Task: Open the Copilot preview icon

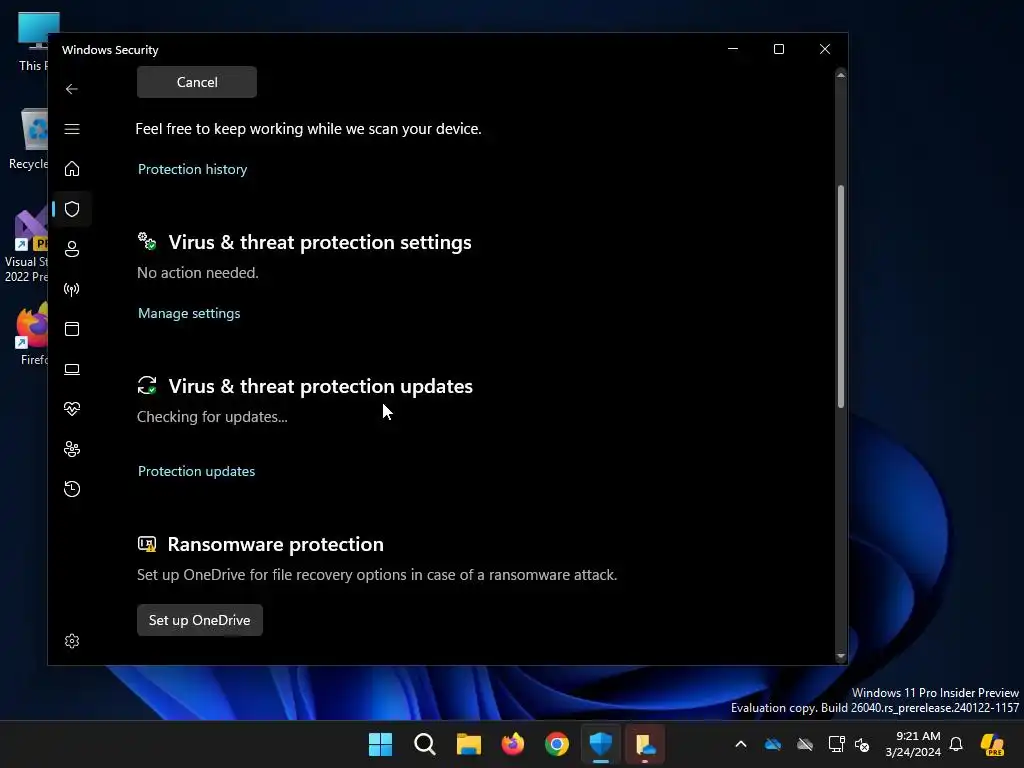Action: (992, 744)
